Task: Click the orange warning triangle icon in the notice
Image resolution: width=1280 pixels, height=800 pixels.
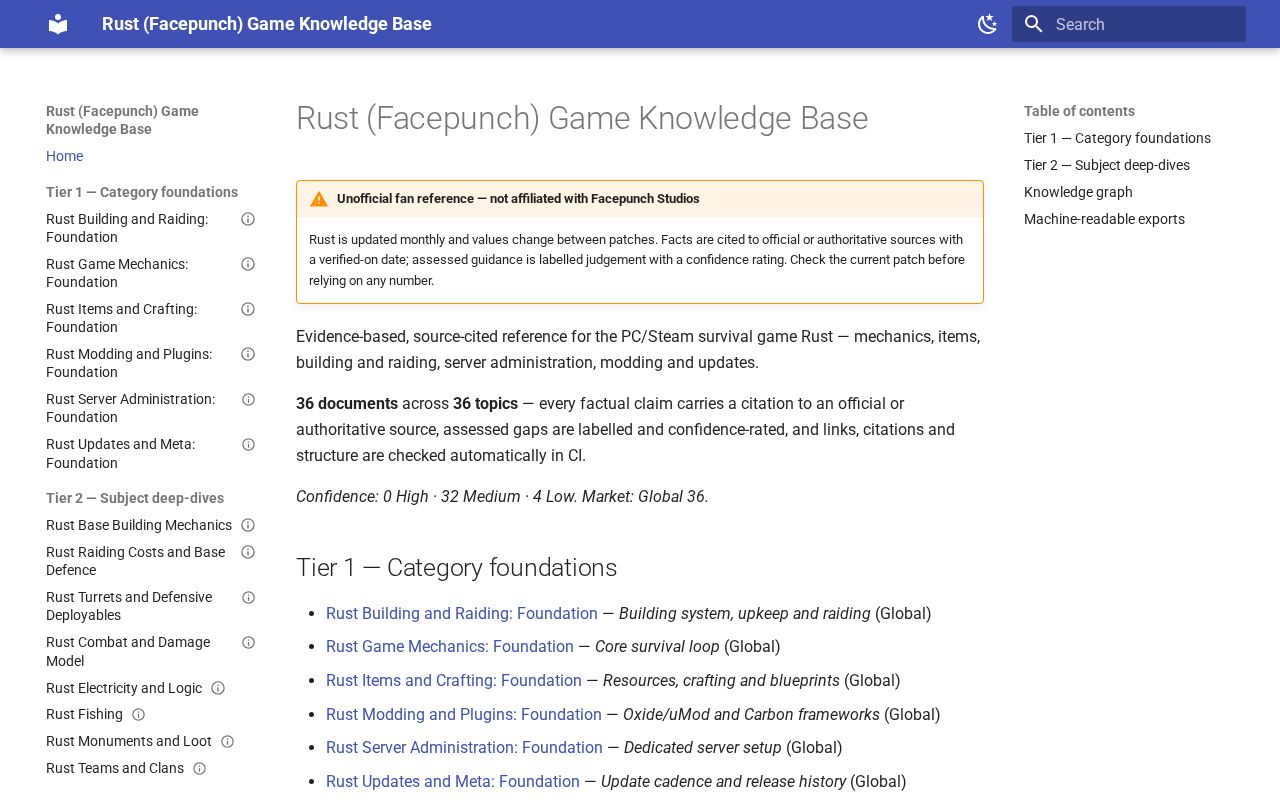Action: pyautogui.click(x=319, y=199)
